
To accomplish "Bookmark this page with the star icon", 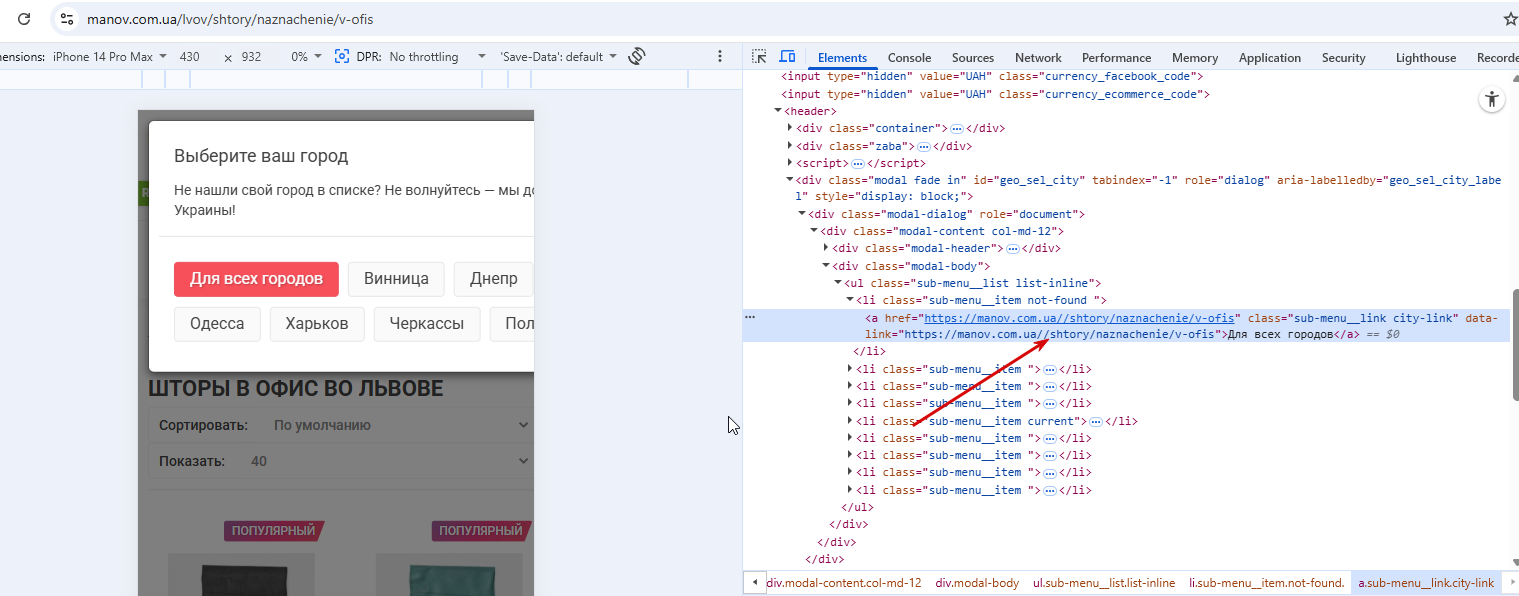I will click(x=1510, y=19).
